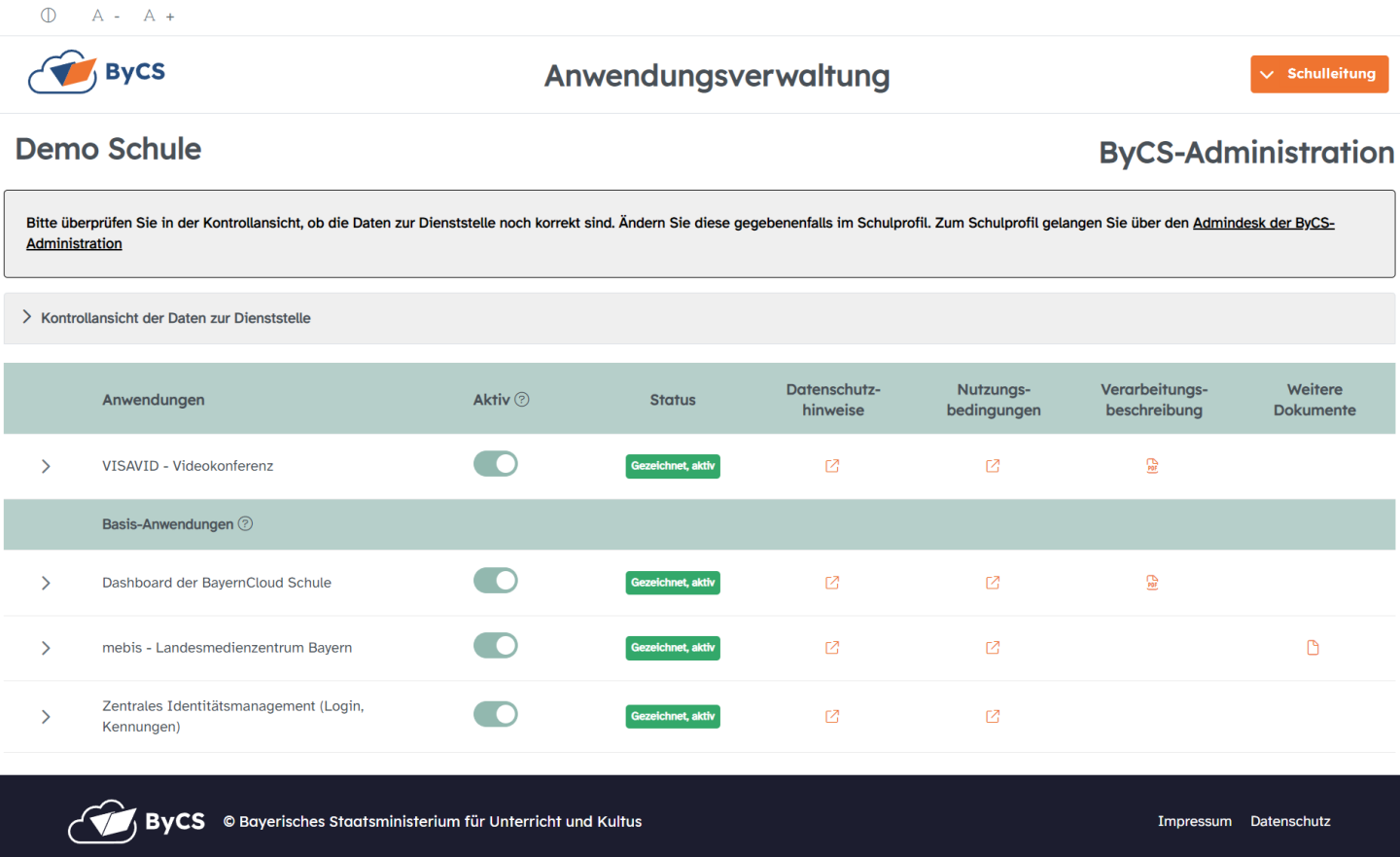
Task: Toggle the mebis Landesmedienzentrum active switch
Action: pos(496,646)
